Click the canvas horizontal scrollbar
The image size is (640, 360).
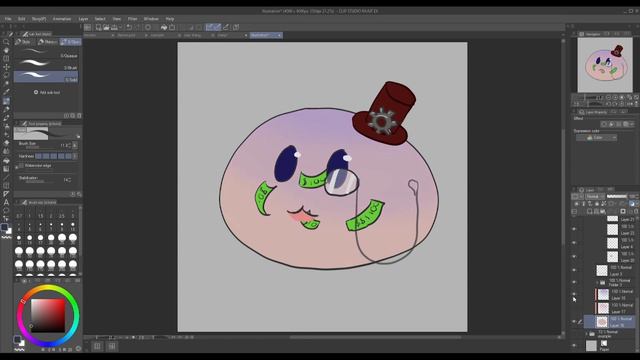(376, 338)
